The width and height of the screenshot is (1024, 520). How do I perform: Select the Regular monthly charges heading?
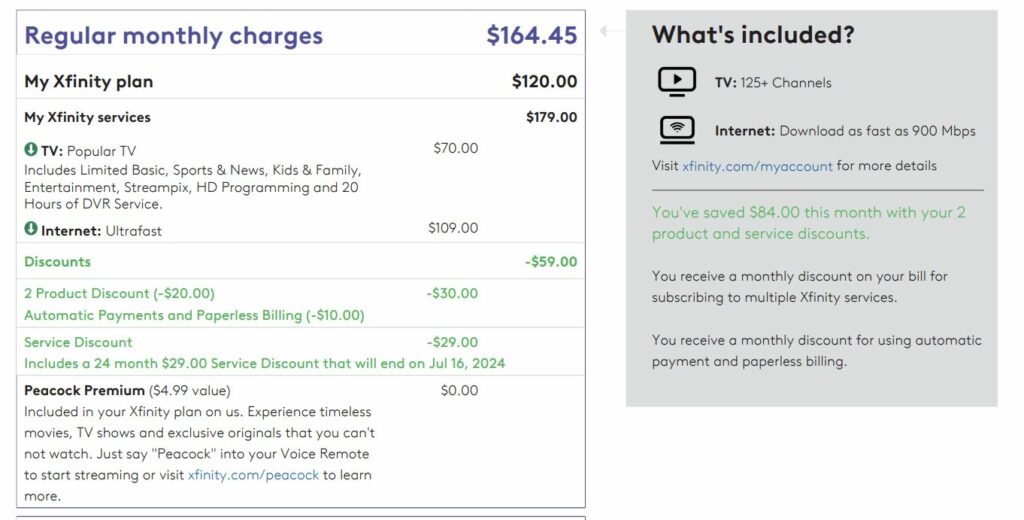click(174, 36)
